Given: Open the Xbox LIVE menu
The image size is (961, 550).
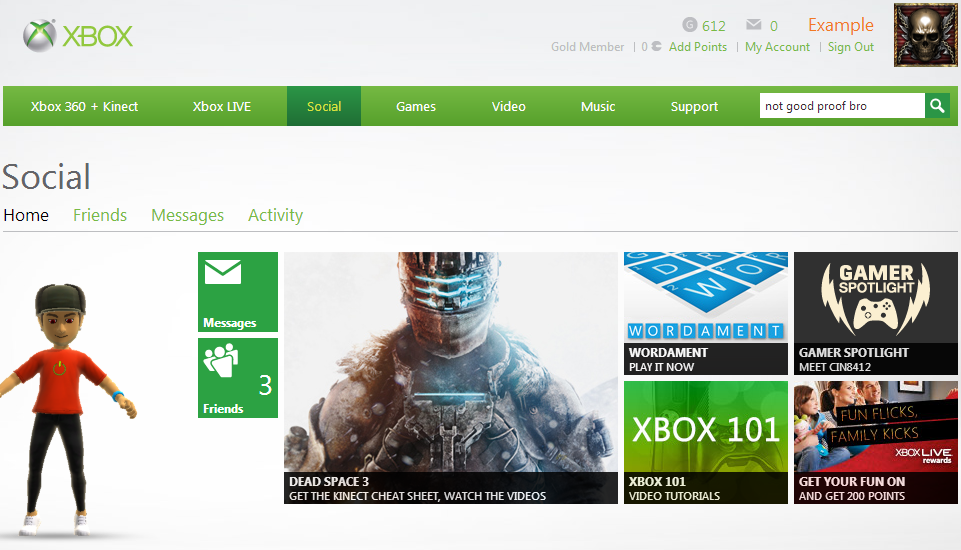Looking at the screenshot, I should (222, 106).
